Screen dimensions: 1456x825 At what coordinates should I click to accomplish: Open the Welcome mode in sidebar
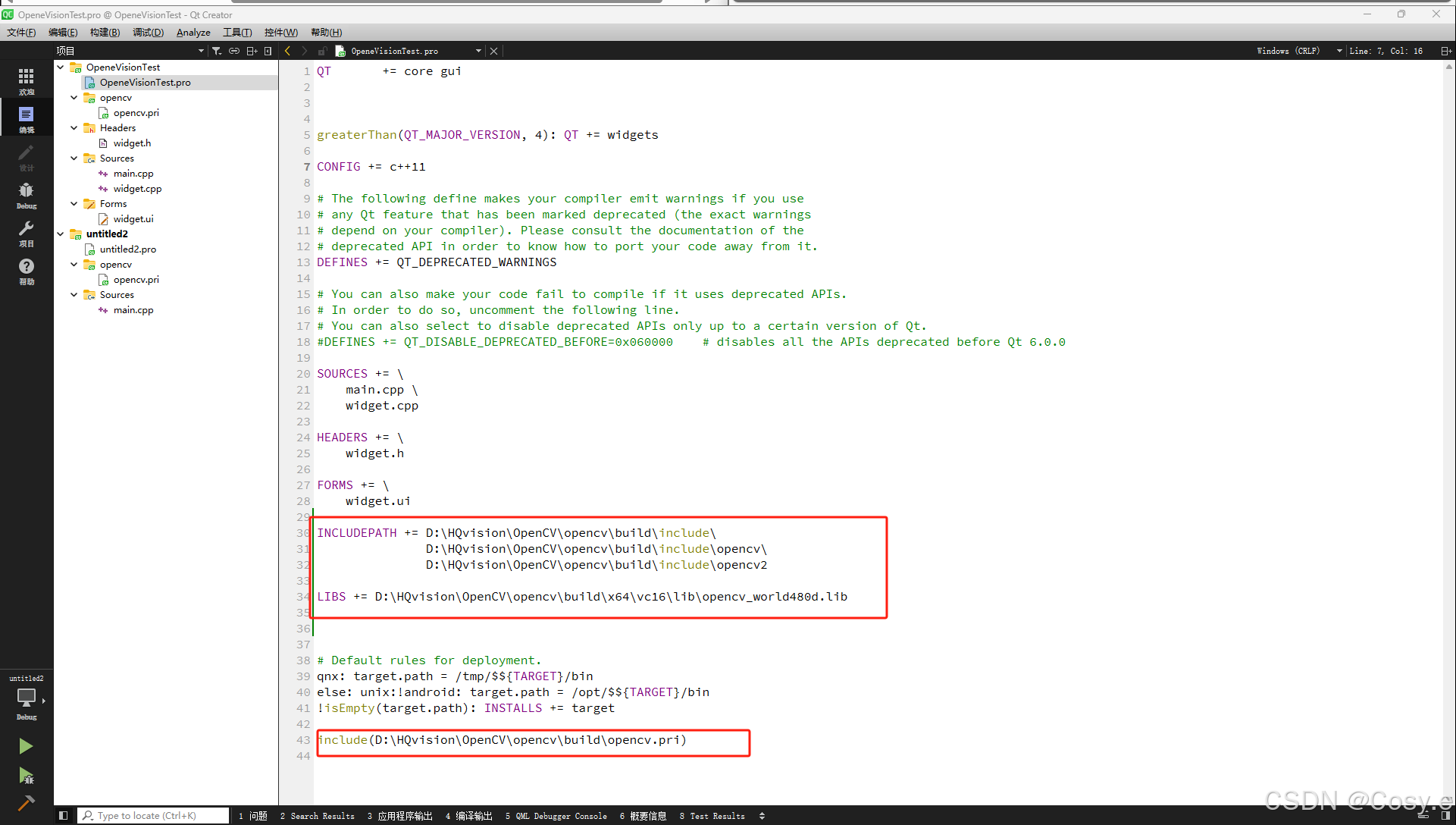(x=26, y=80)
